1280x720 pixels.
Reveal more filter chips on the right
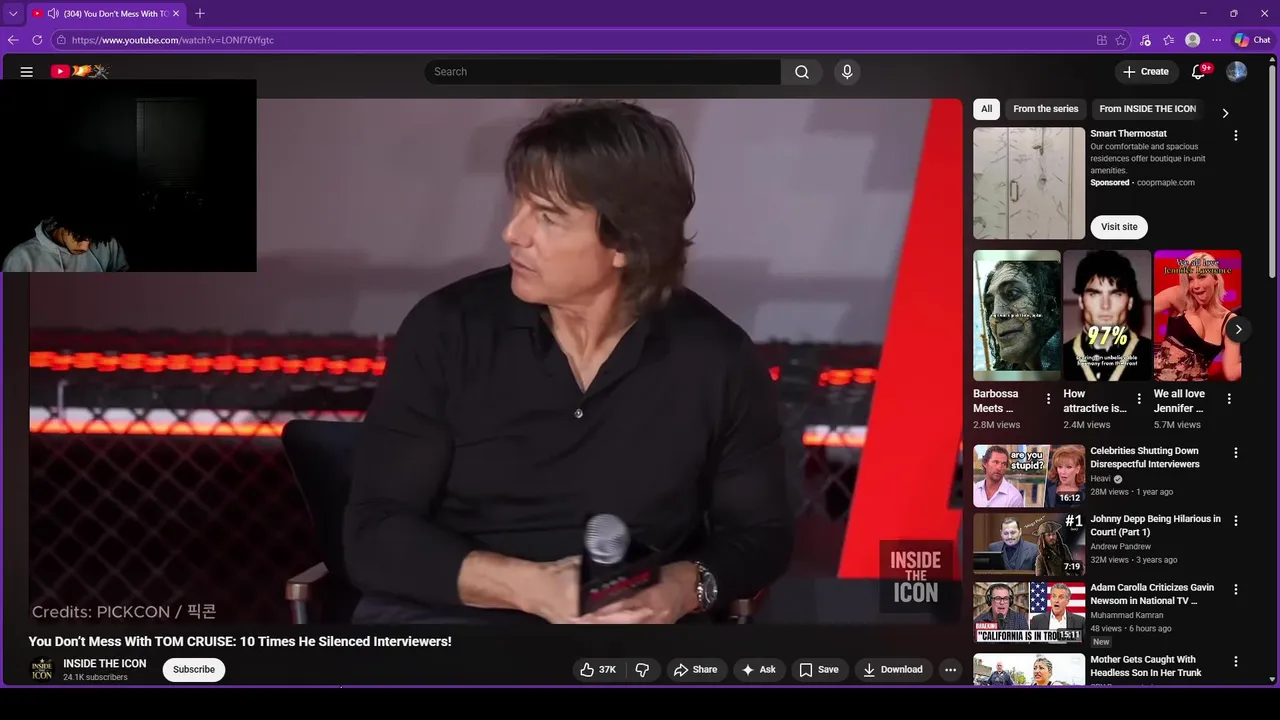pos(1225,113)
